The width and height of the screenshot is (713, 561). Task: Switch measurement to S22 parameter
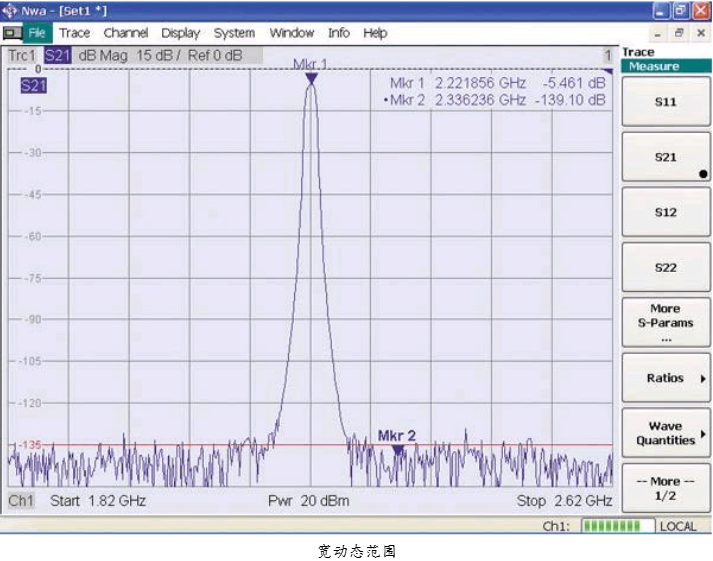665,267
